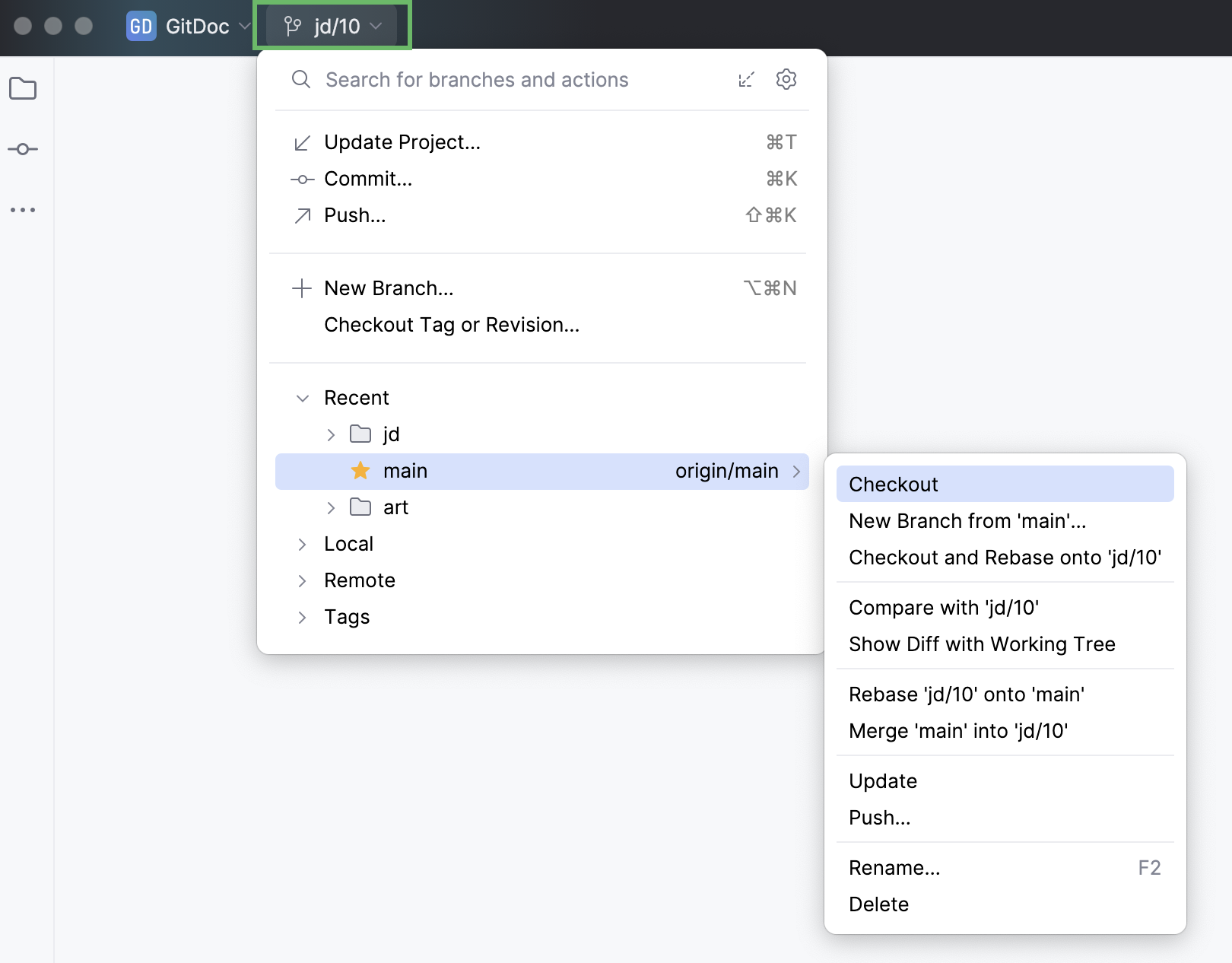1232x963 pixels.
Task: Select the Commit tool window icon
Action: click(x=24, y=149)
